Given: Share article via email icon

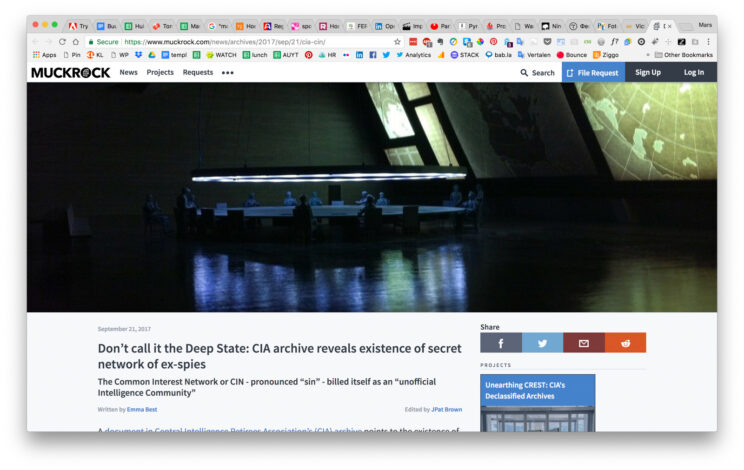Looking at the screenshot, I should [584, 343].
